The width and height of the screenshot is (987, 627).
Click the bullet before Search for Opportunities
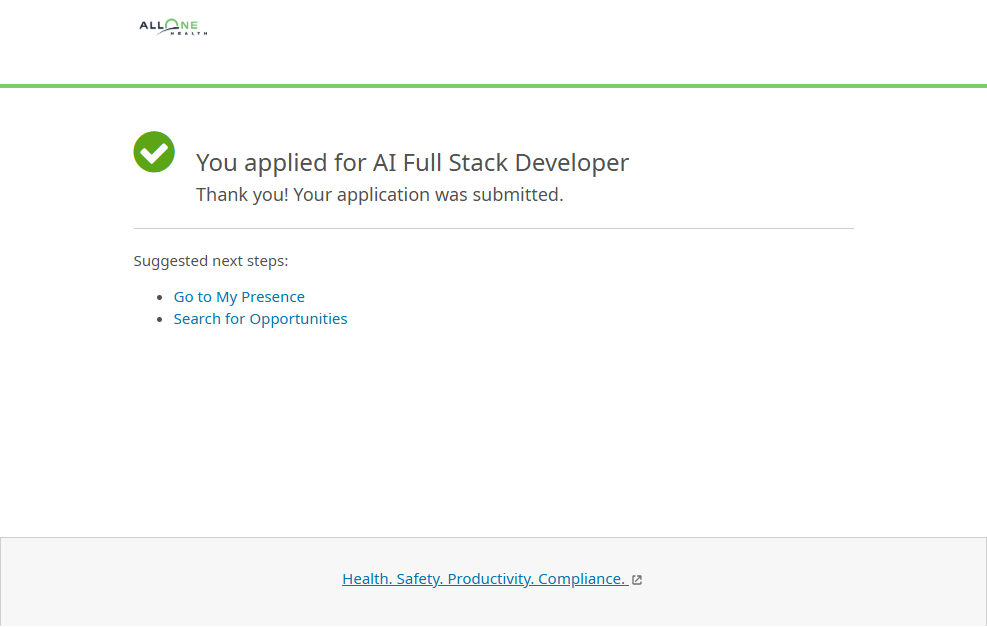(x=160, y=320)
